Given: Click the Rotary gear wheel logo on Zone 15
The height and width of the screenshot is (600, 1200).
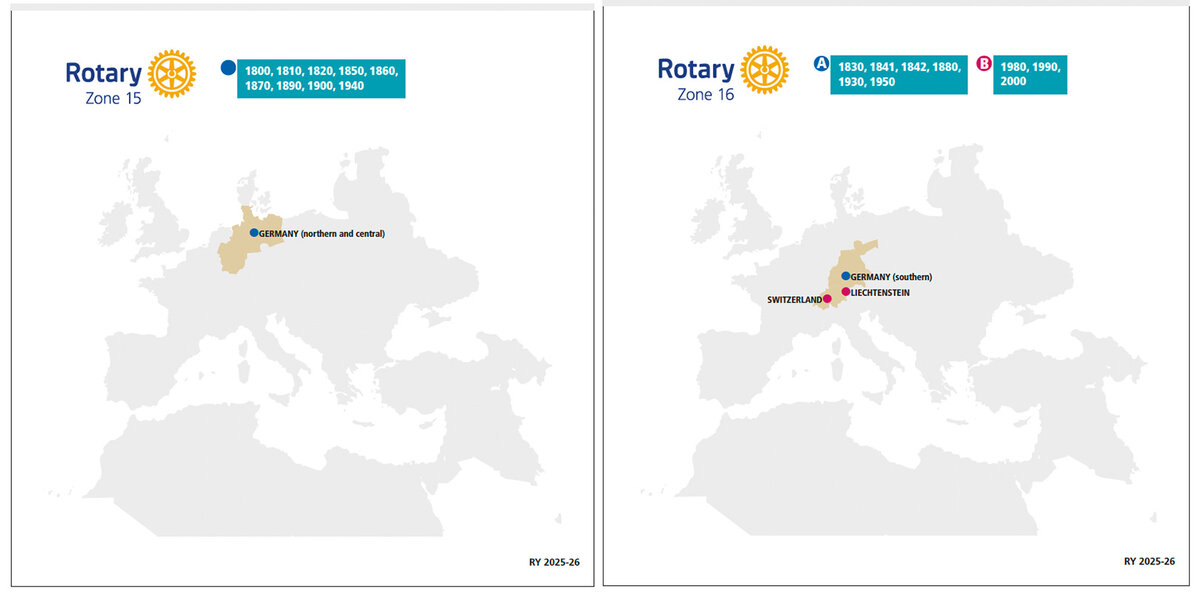Looking at the screenshot, I should coord(170,72).
